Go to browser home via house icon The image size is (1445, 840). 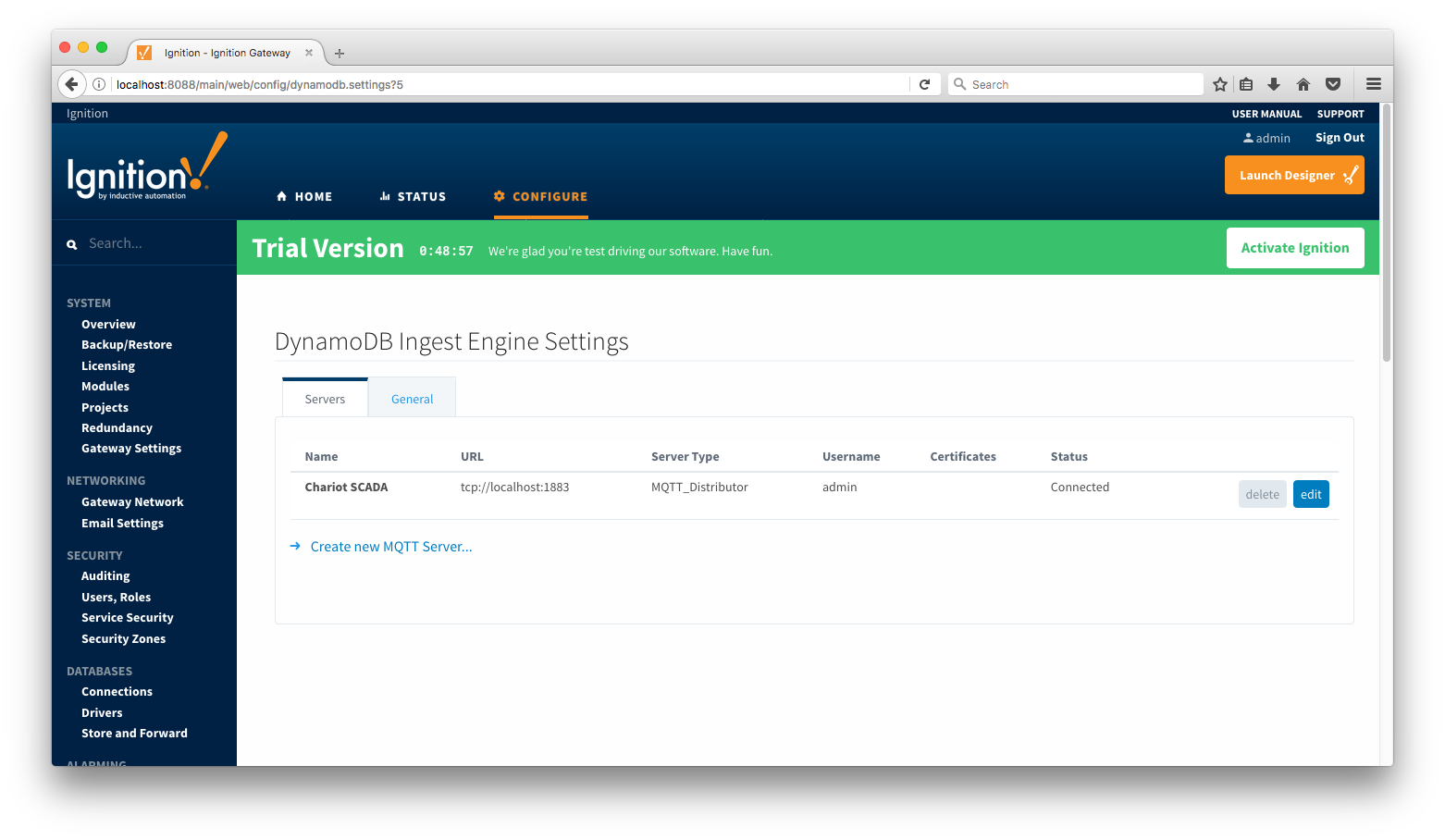(1303, 84)
